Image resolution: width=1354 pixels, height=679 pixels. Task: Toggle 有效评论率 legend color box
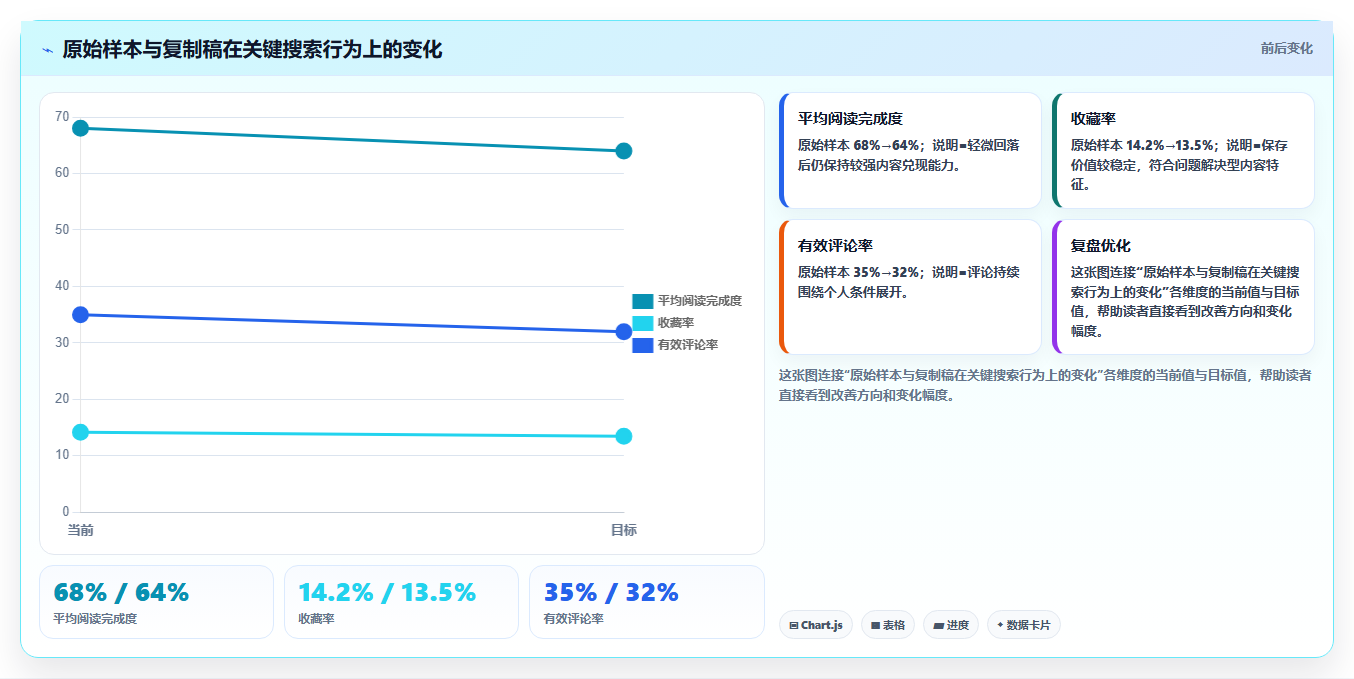[643, 345]
